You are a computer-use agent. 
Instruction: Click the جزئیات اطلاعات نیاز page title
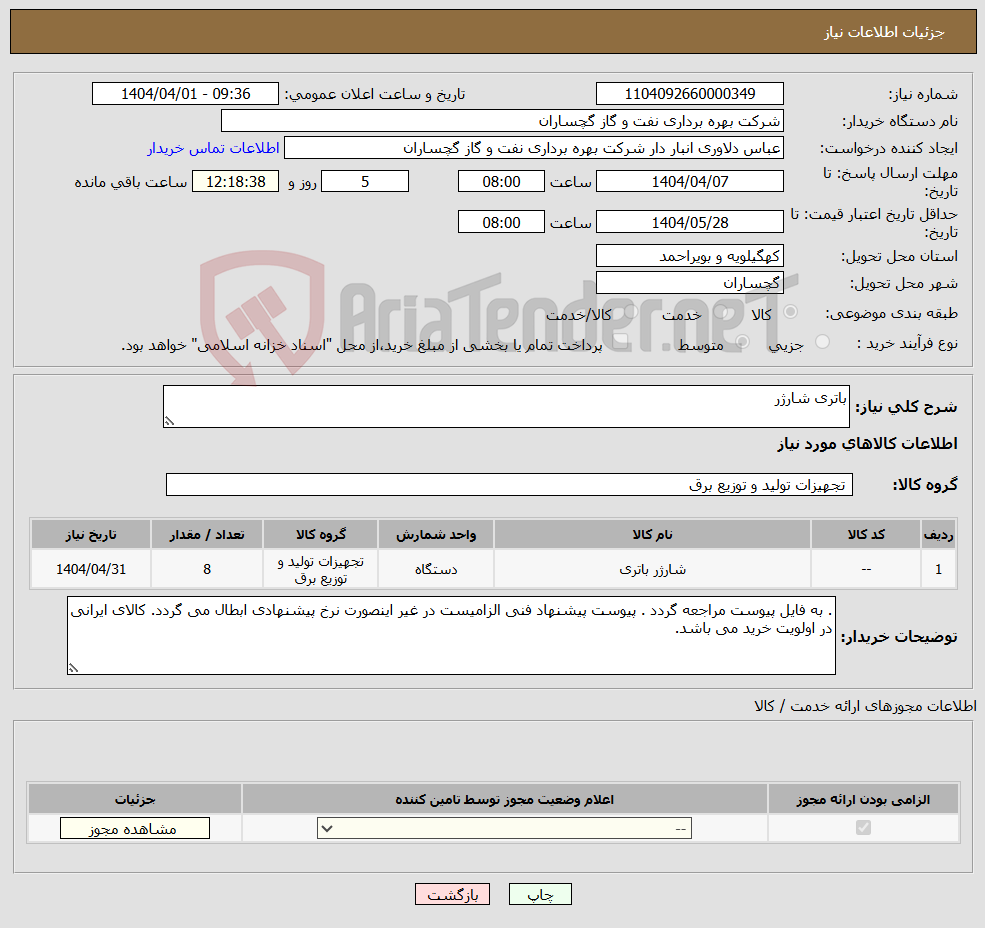[884, 32]
